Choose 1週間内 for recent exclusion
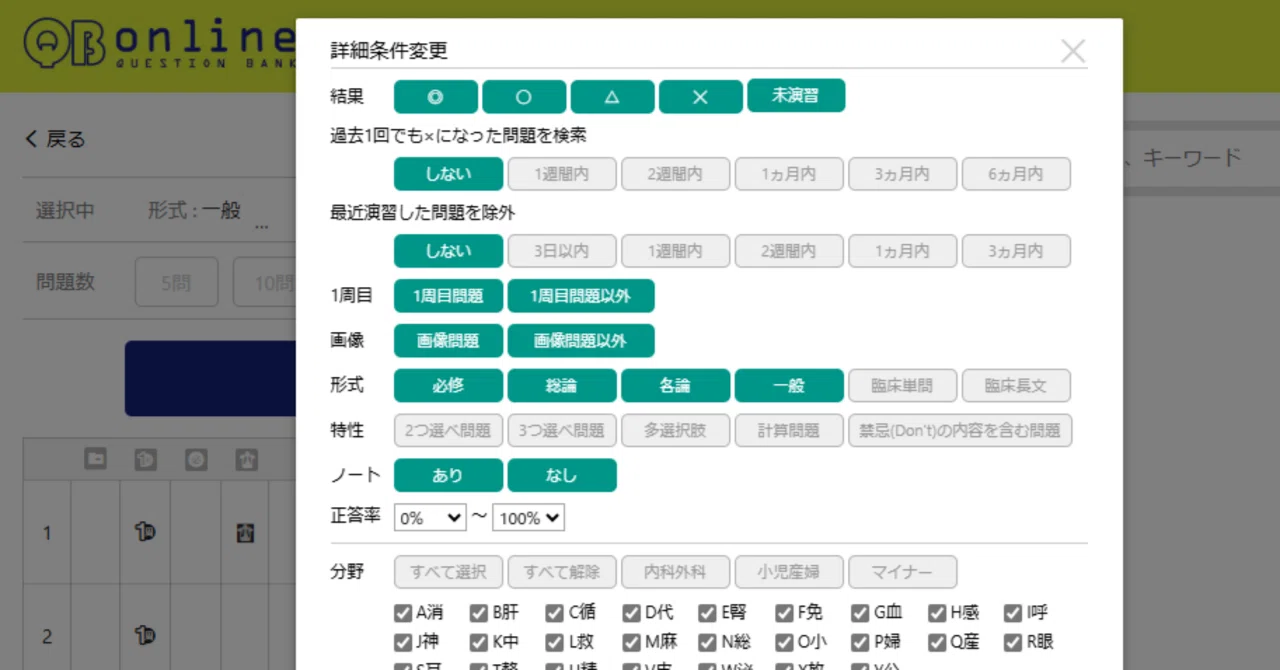Viewport: 1280px width, 670px height. click(x=675, y=251)
